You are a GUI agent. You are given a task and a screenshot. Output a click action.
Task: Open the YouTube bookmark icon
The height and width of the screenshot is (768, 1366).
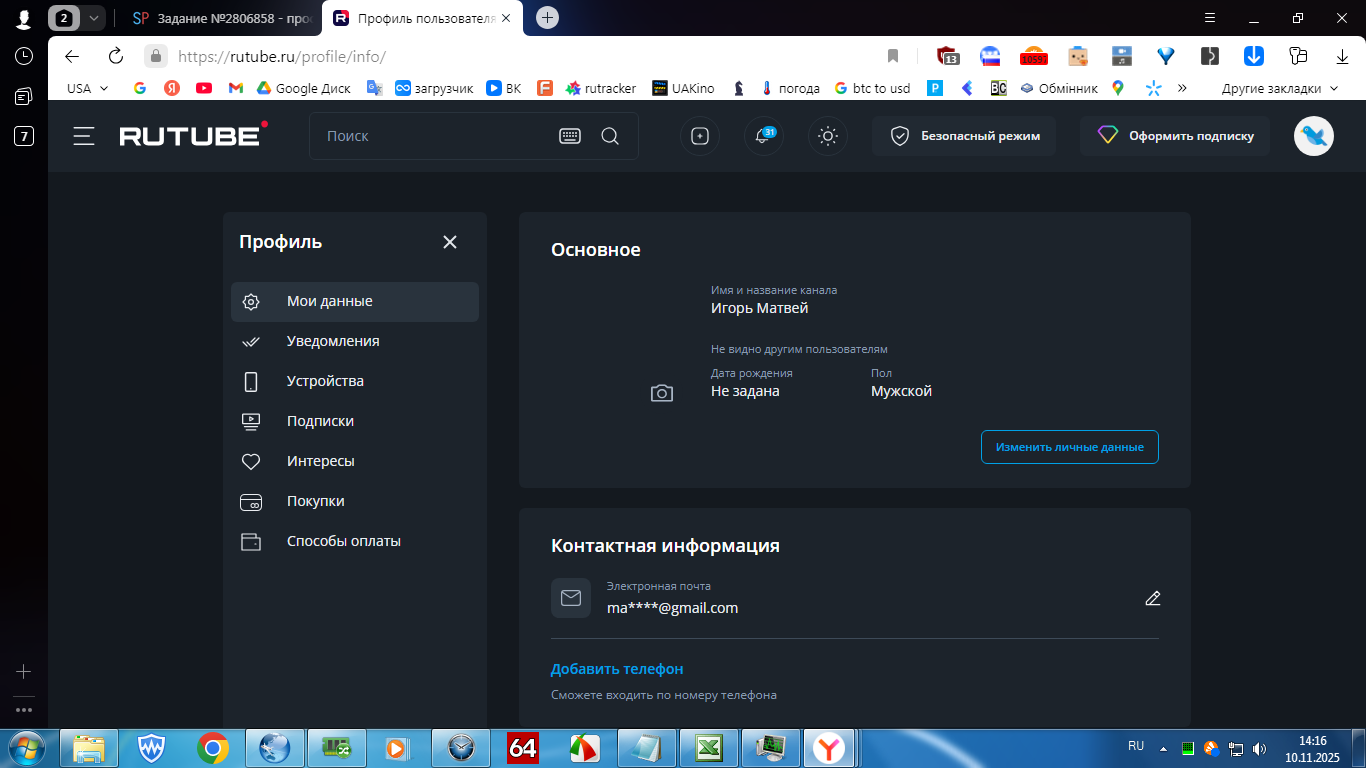tap(204, 88)
